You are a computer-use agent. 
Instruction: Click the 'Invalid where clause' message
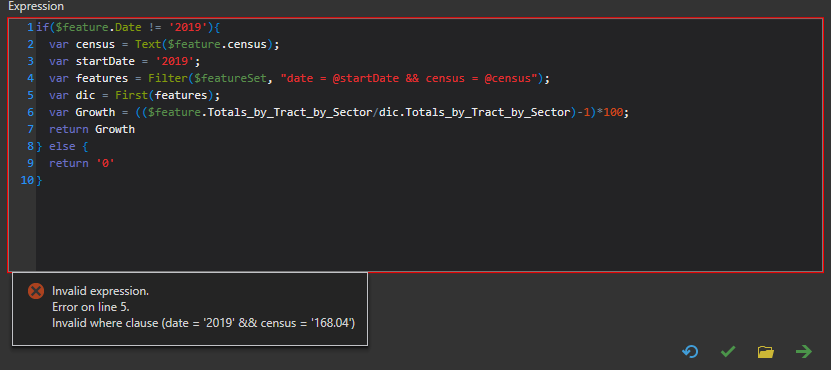point(204,323)
